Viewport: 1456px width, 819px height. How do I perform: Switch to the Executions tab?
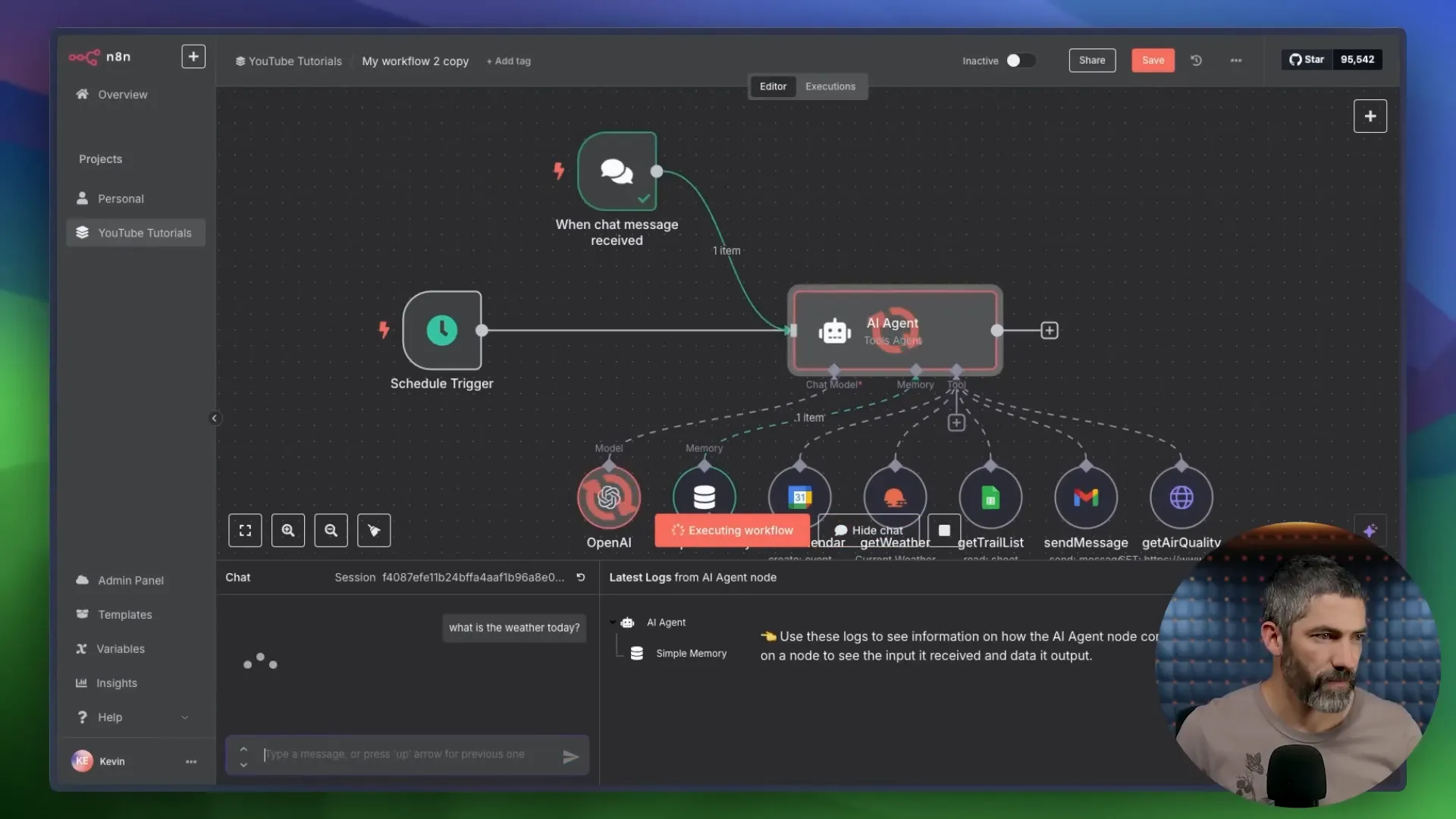pyautogui.click(x=830, y=86)
